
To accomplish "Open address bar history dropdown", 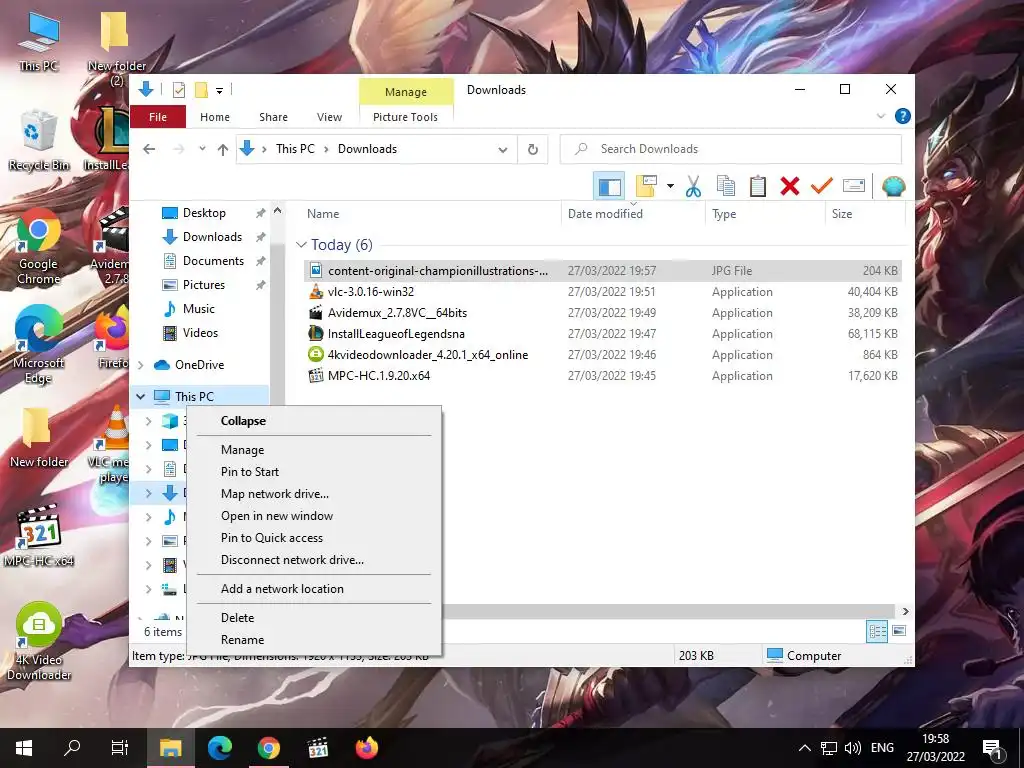I will [503, 150].
